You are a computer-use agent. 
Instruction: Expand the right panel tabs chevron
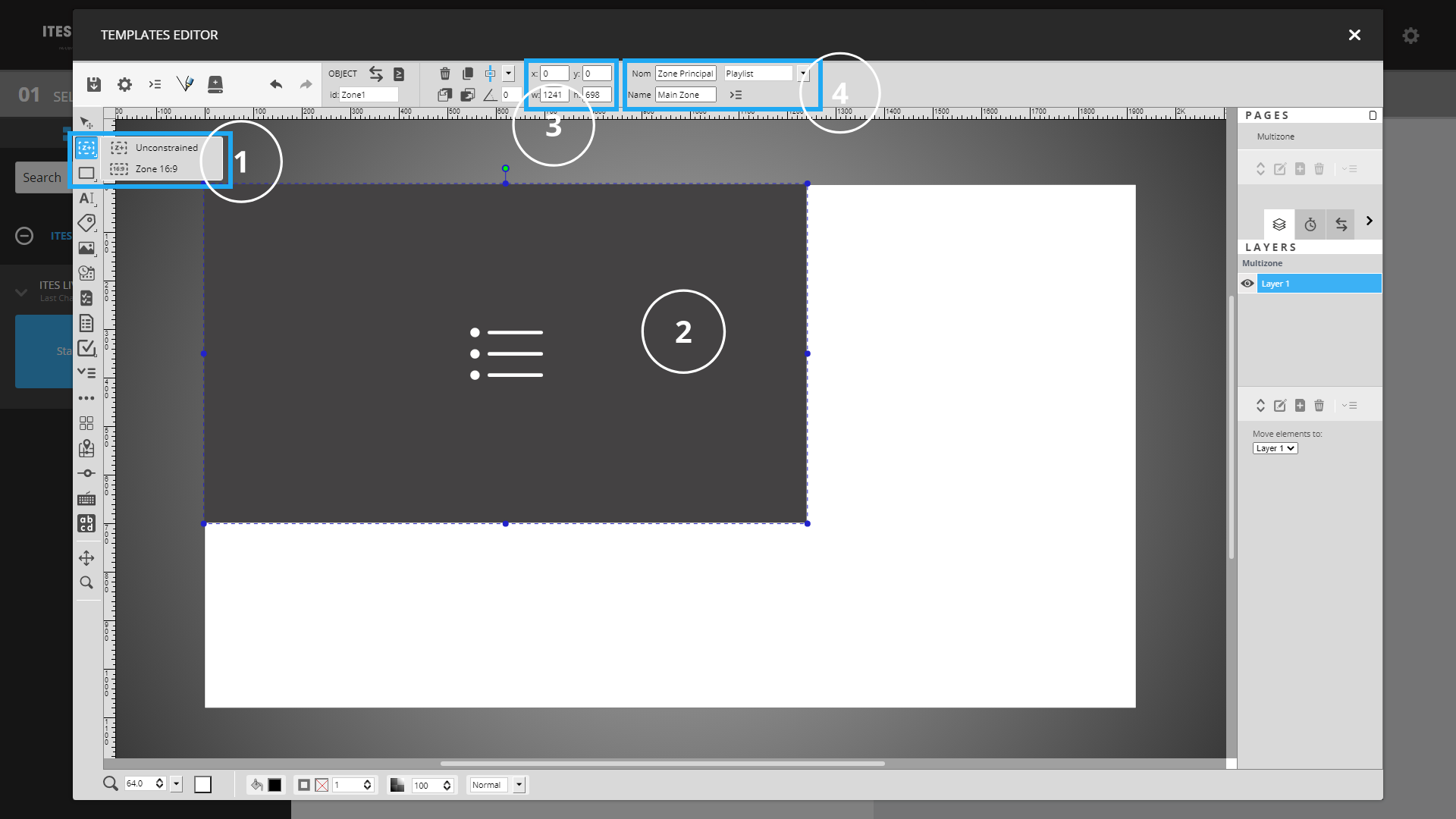tap(1369, 221)
